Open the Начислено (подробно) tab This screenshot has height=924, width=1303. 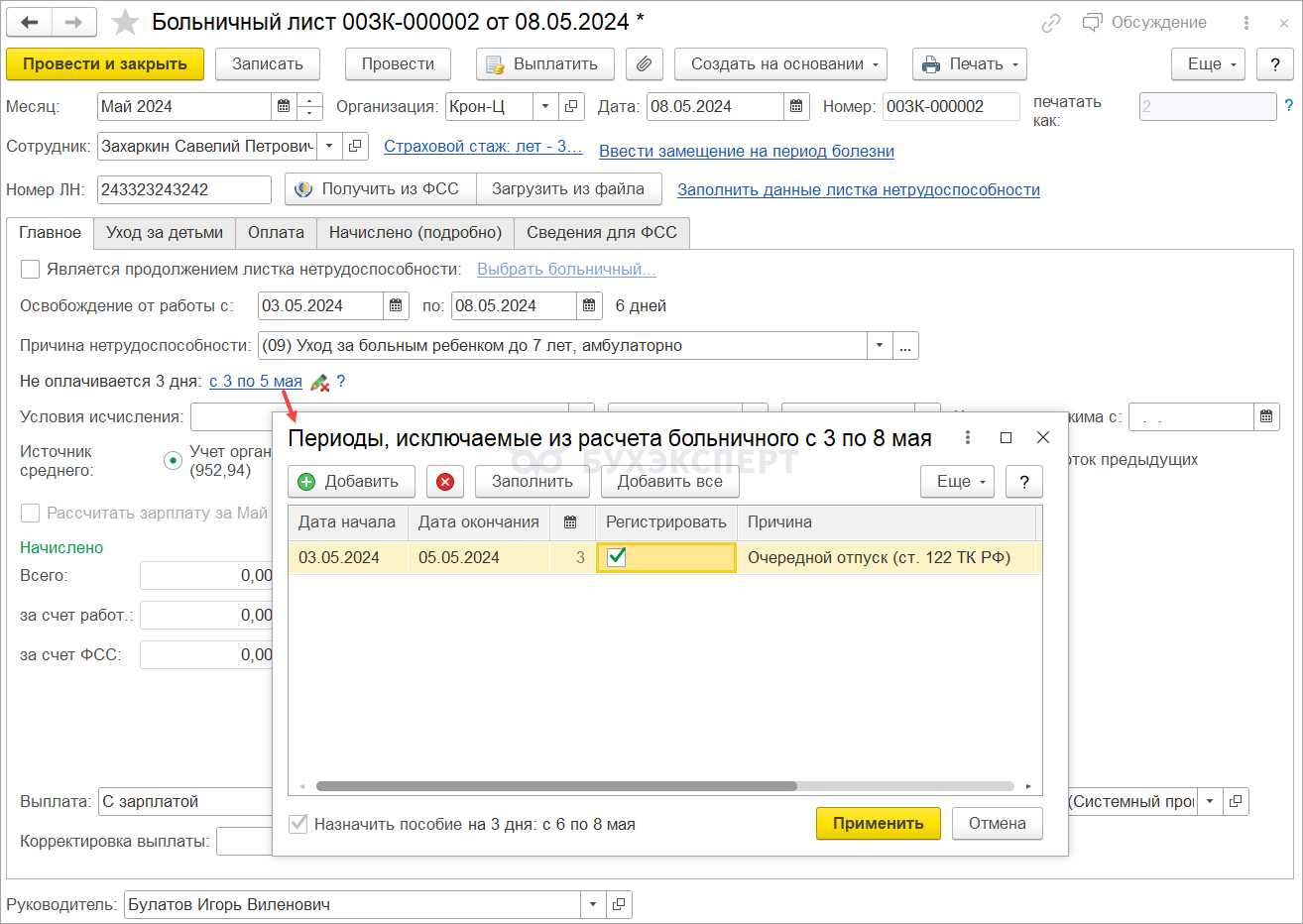pos(415,233)
